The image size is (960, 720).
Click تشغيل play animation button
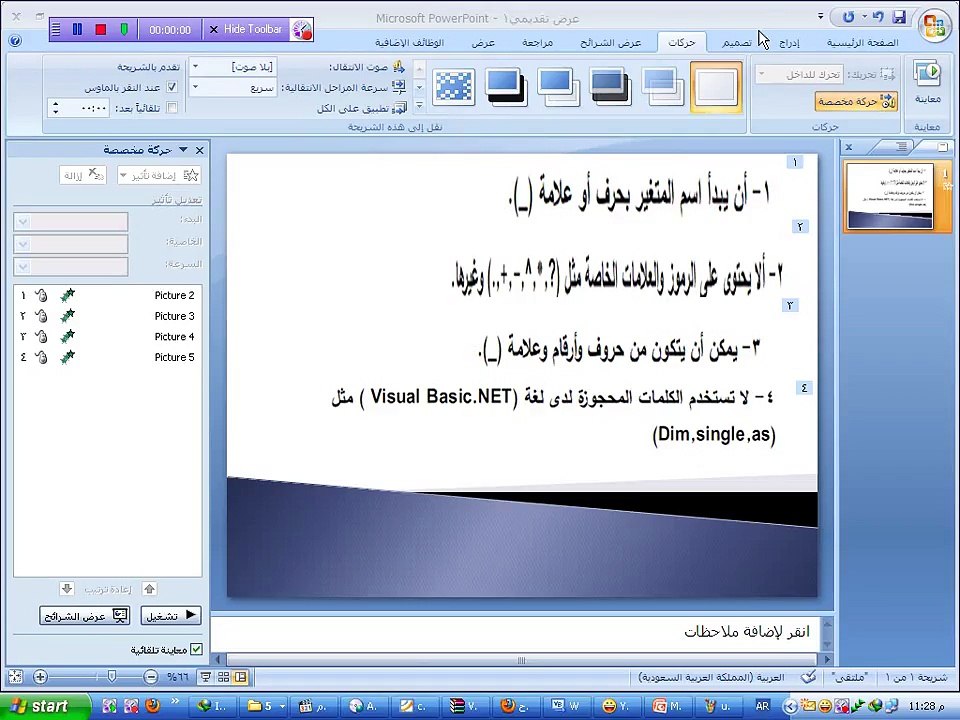pos(171,616)
